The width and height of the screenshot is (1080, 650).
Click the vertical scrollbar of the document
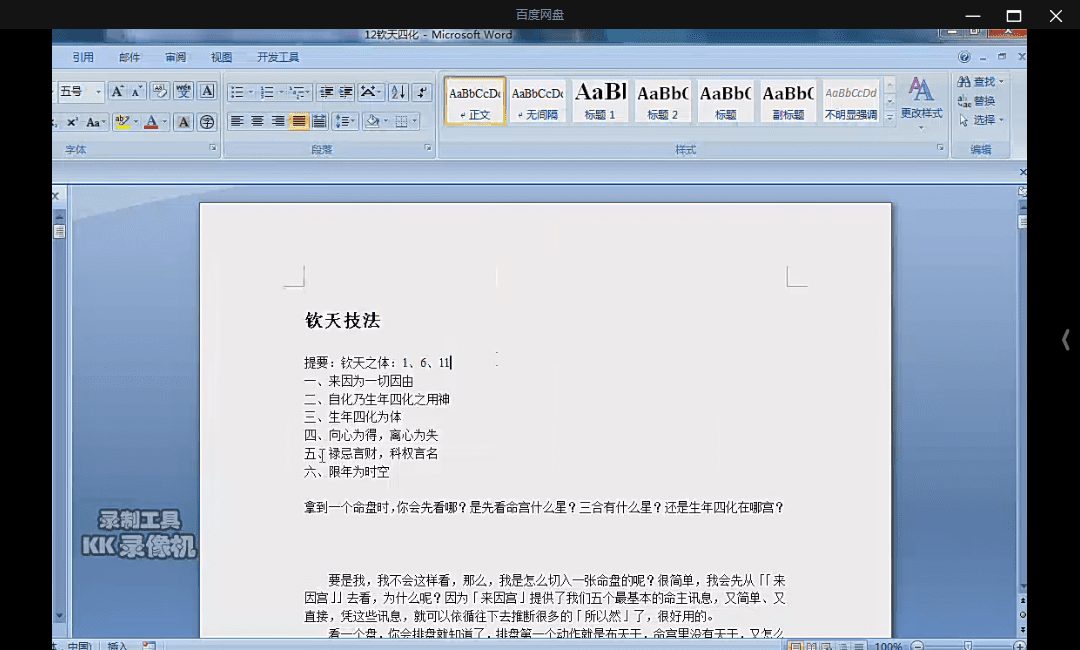(x=1022, y=400)
